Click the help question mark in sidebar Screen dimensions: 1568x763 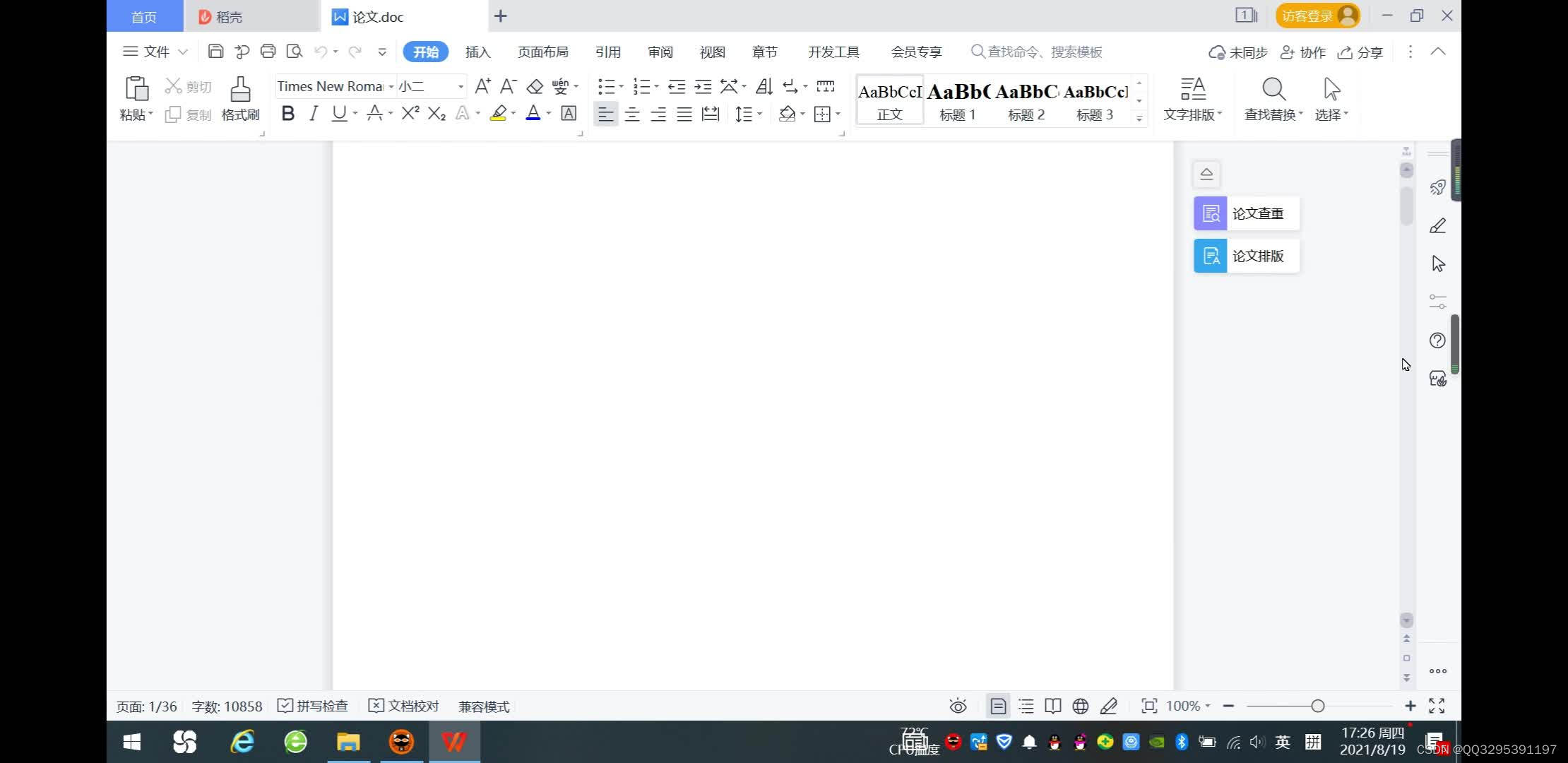click(x=1437, y=341)
